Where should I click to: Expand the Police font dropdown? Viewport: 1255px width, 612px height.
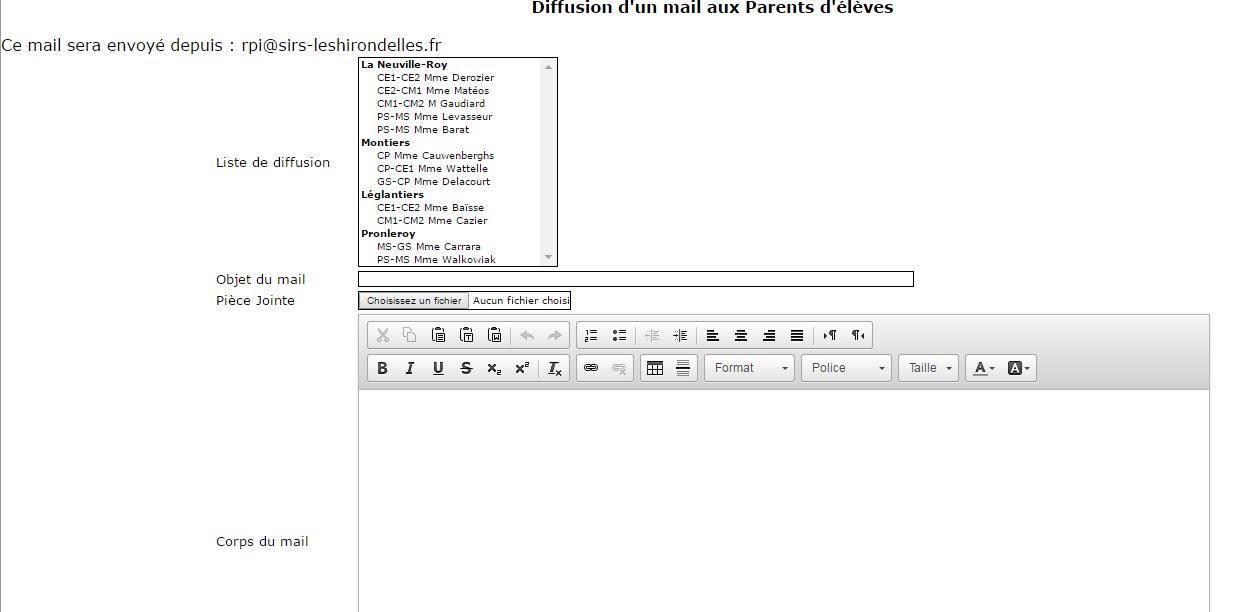point(846,368)
